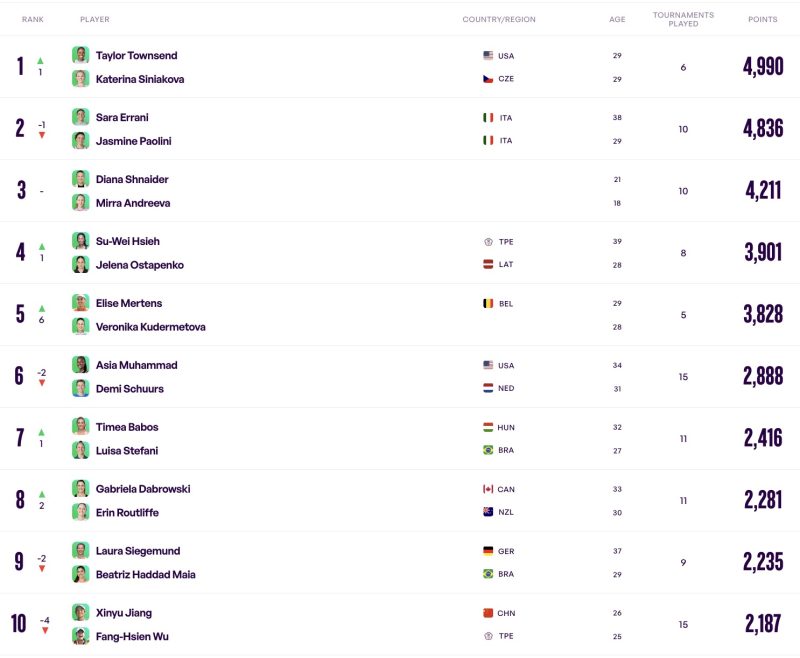Screen dimensions: 800x658
Task: Click the Belgium flag beside BEL
Action: pos(488,303)
